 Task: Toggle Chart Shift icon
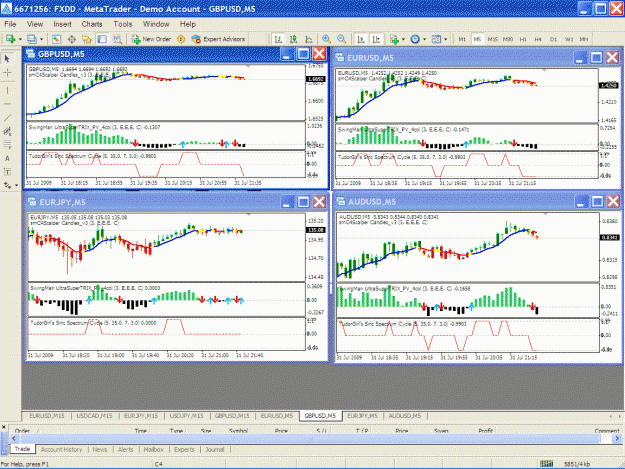click(x=376, y=39)
